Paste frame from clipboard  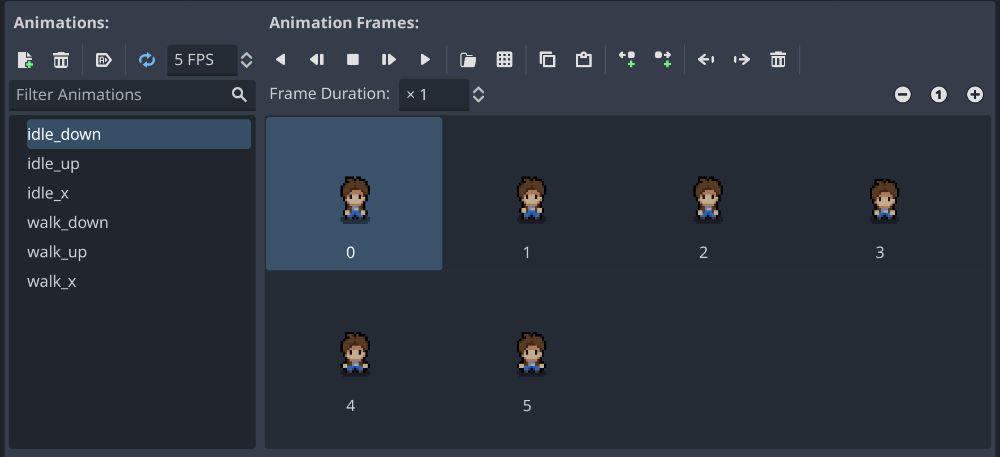(x=583, y=60)
